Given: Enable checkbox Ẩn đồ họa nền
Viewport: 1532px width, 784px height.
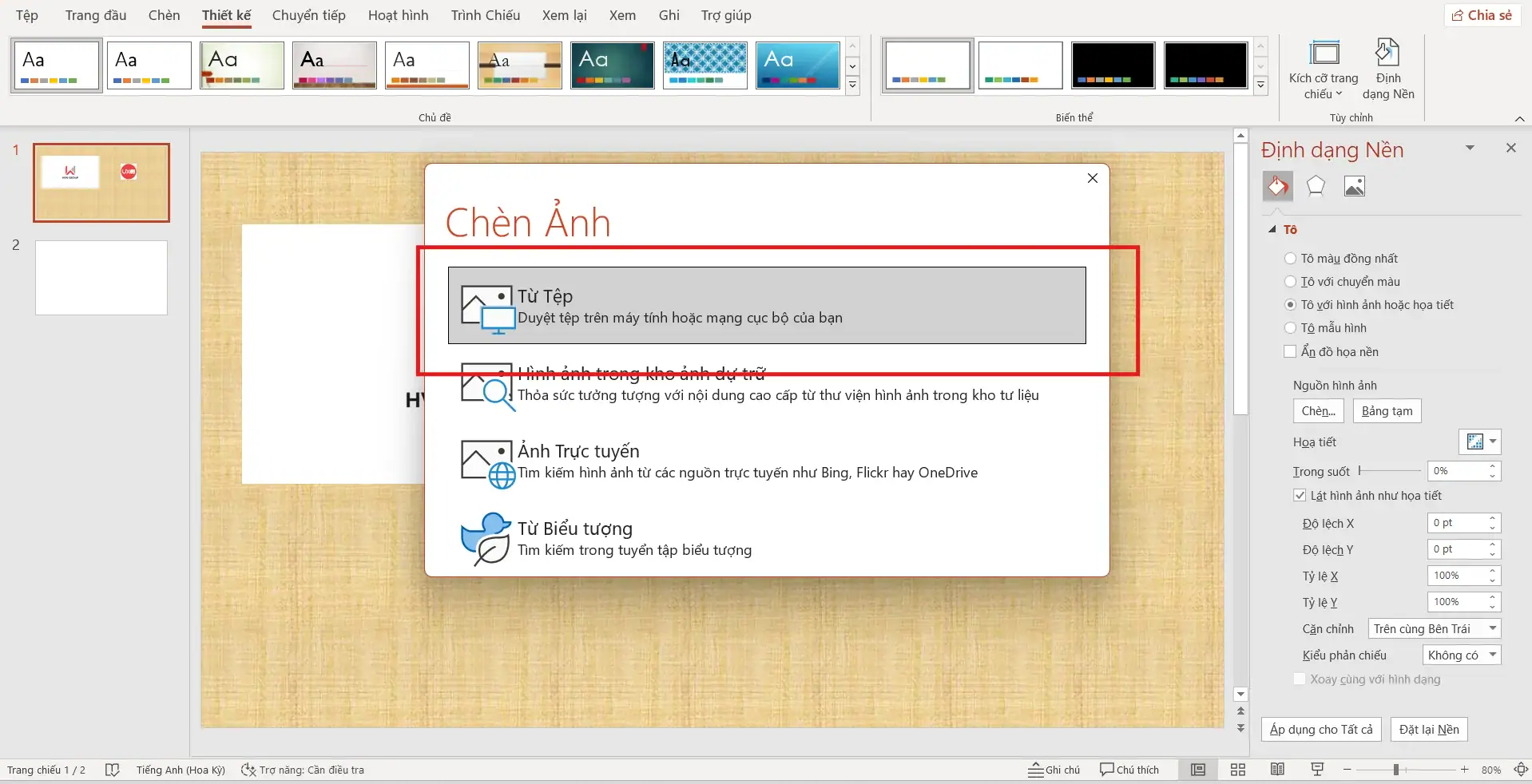Looking at the screenshot, I should pos(1291,351).
